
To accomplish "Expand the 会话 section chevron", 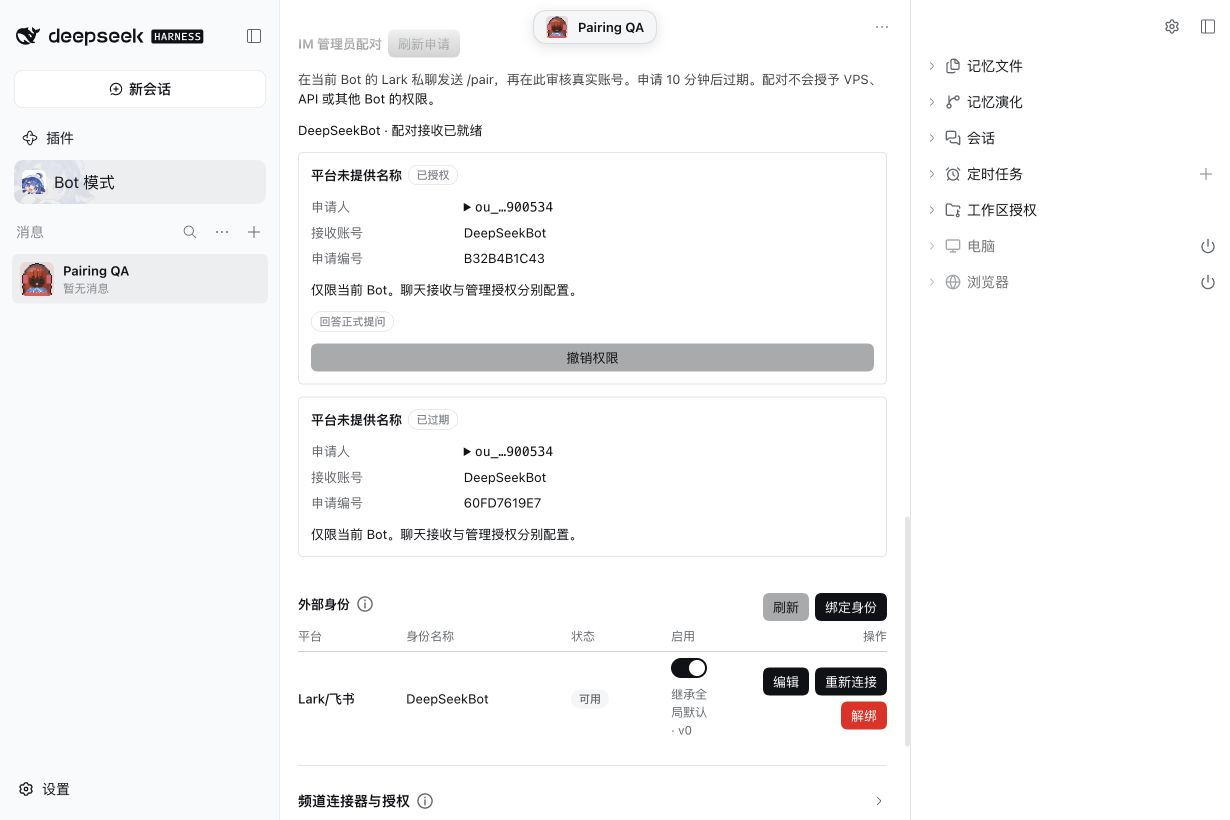I will (932, 138).
